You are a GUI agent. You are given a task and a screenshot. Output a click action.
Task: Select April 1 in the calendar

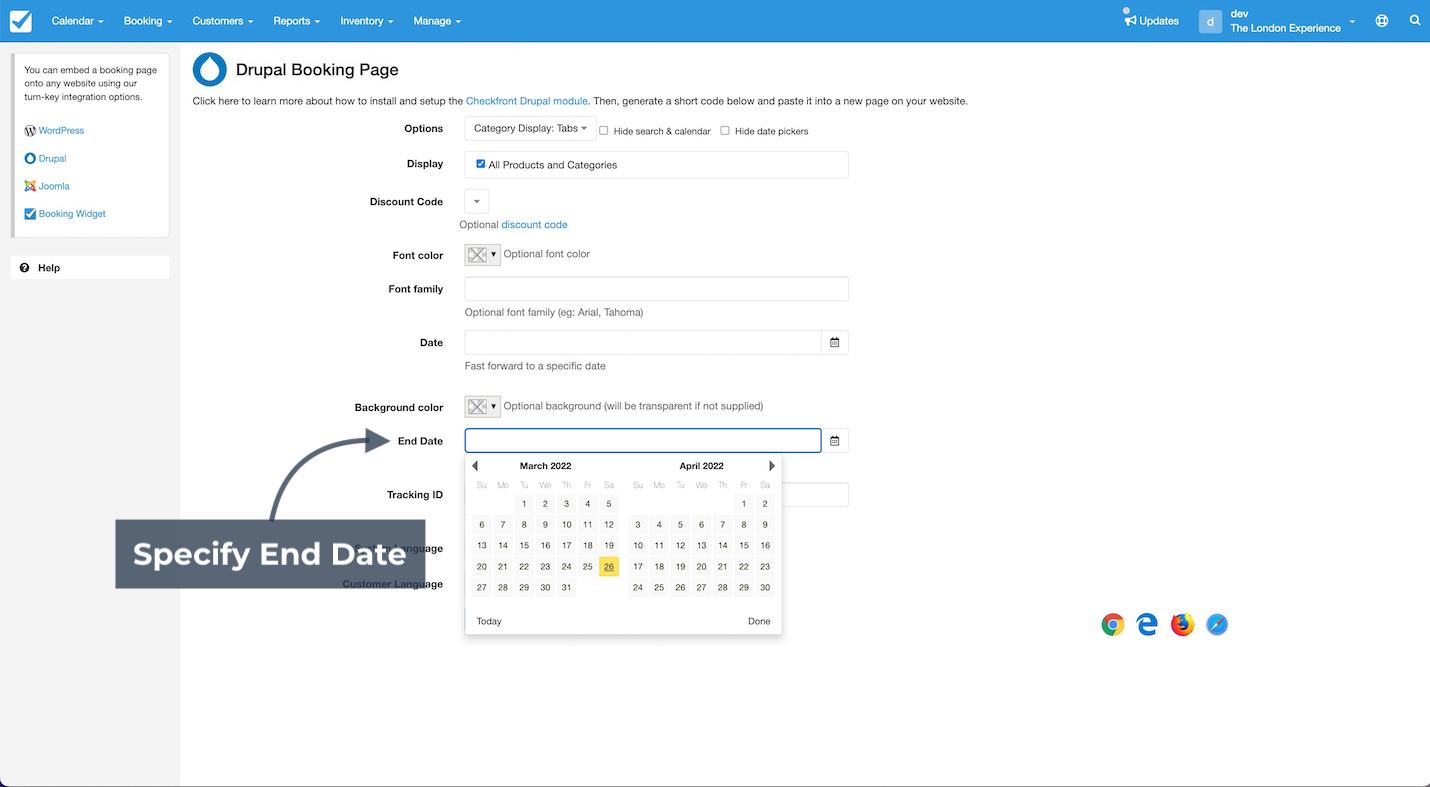pos(744,504)
